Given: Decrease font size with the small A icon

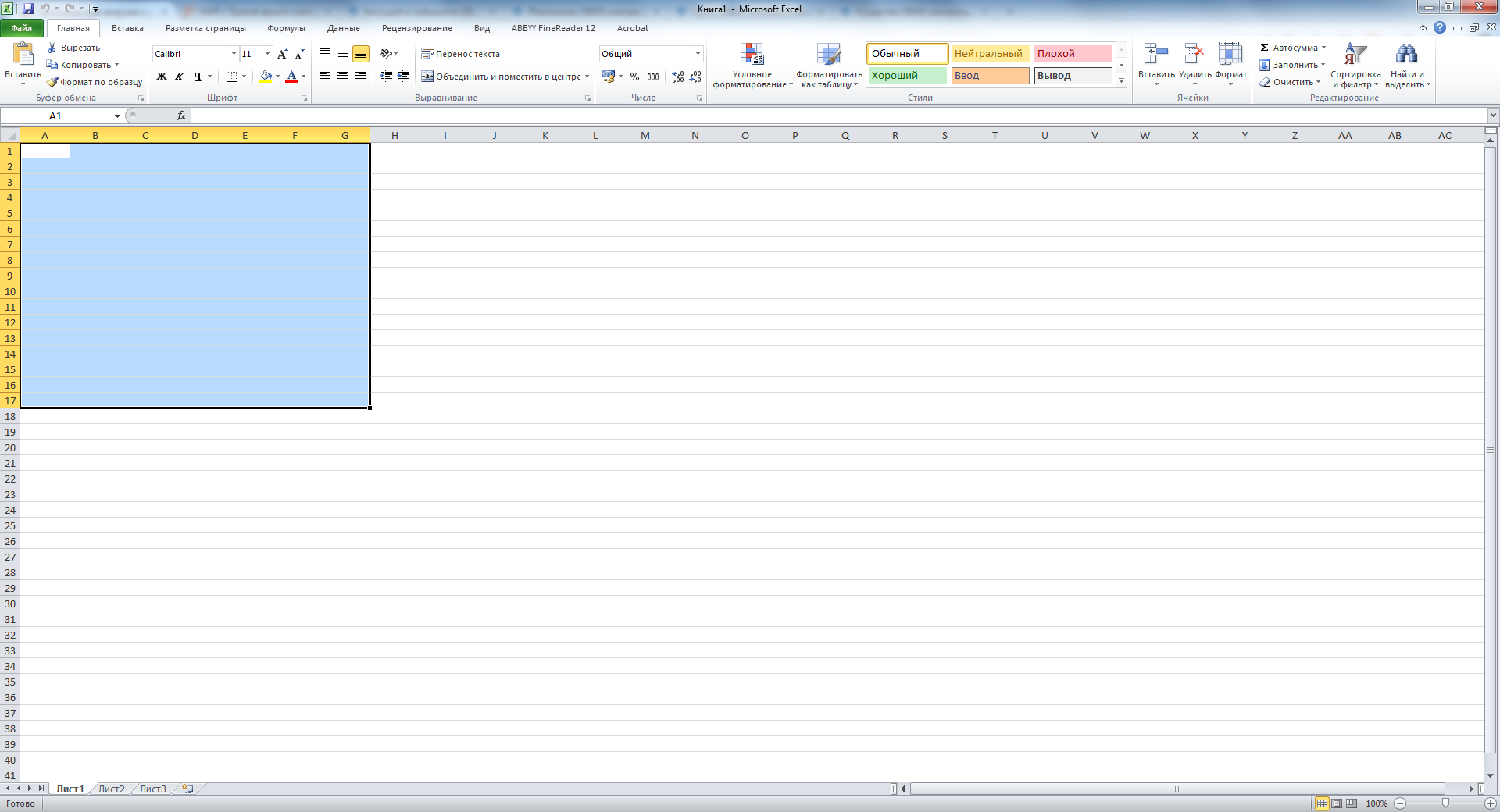Looking at the screenshot, I should 299,54.
